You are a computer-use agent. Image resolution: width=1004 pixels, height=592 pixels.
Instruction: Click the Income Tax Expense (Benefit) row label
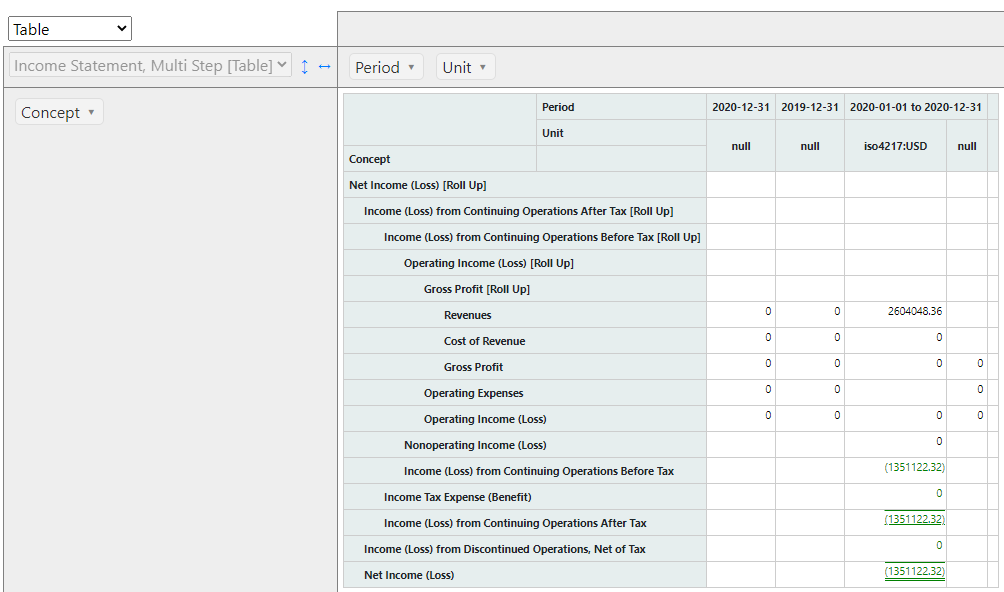point(457,497)
